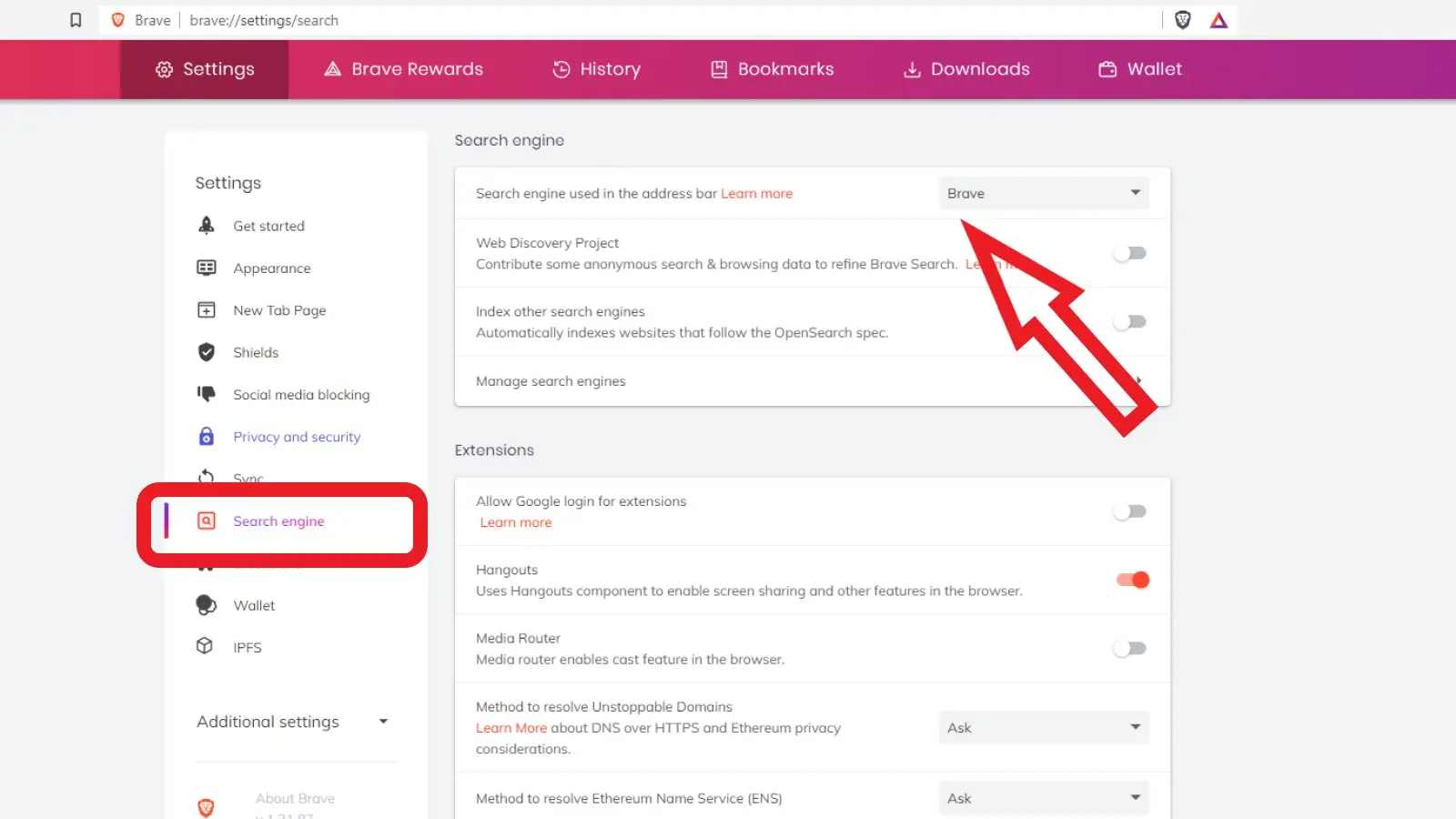
Task: Click the thumbs-down Social media blocking icon
Action: pyautogui.click(x=207, y=394)
